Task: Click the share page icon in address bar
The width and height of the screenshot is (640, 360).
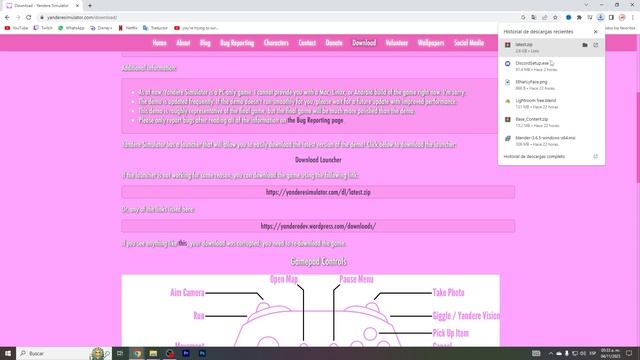Action: click(x=544, y=18)
